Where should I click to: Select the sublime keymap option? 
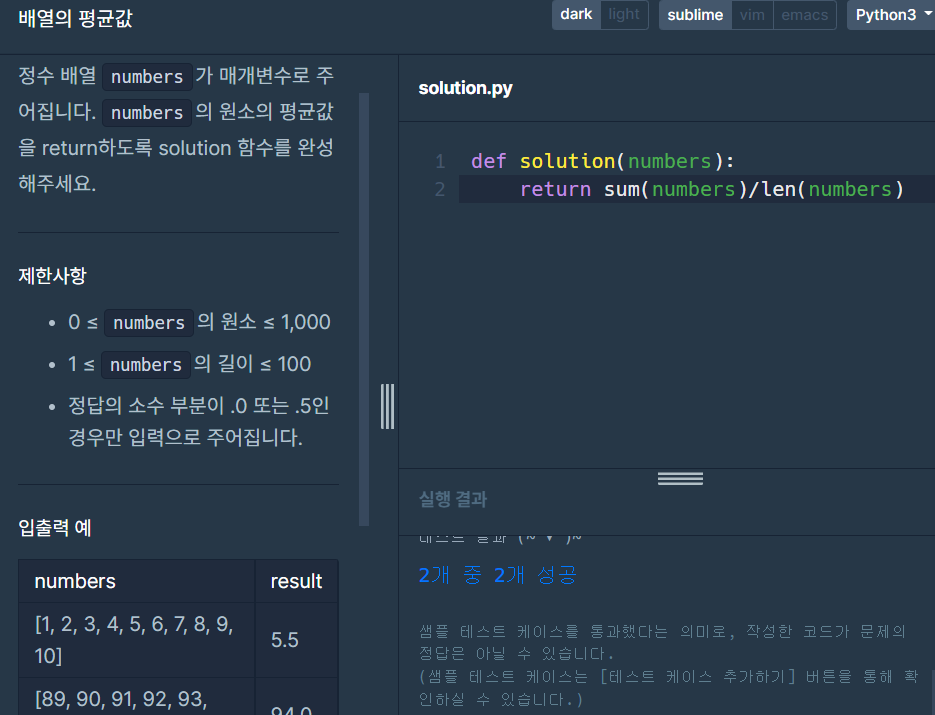pos(695,15)
